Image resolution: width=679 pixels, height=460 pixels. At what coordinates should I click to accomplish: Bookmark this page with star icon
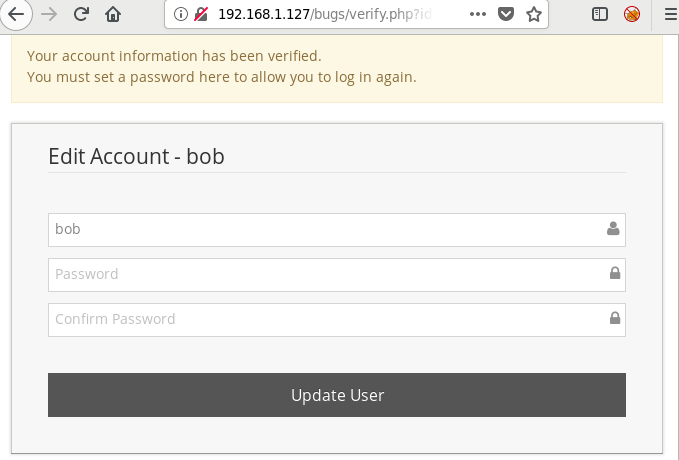coord(534,15)
